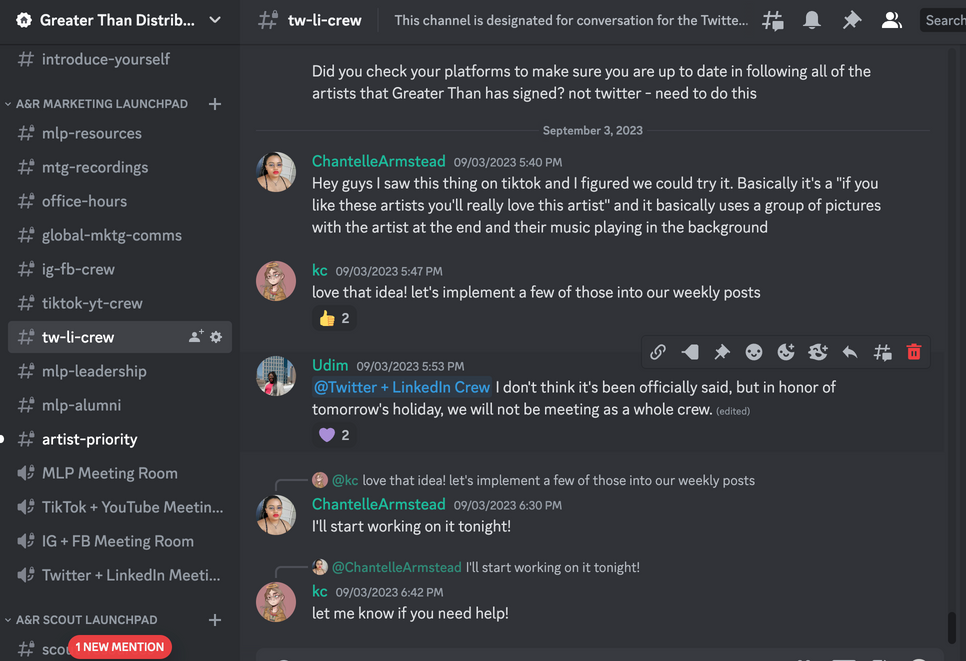
Task: Switch to the mlp-leadership channel
Action: click(94, 371)
